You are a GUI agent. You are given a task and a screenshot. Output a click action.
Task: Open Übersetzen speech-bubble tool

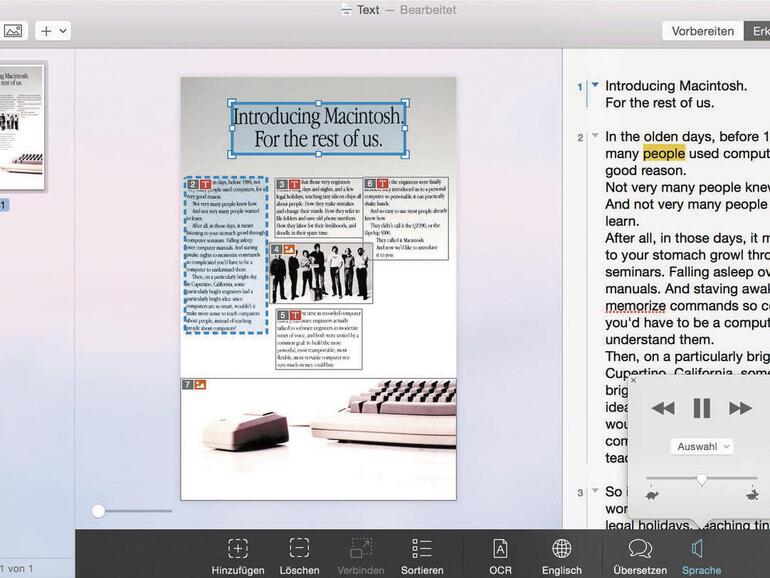pyautogui.click(x=640, y=548)
